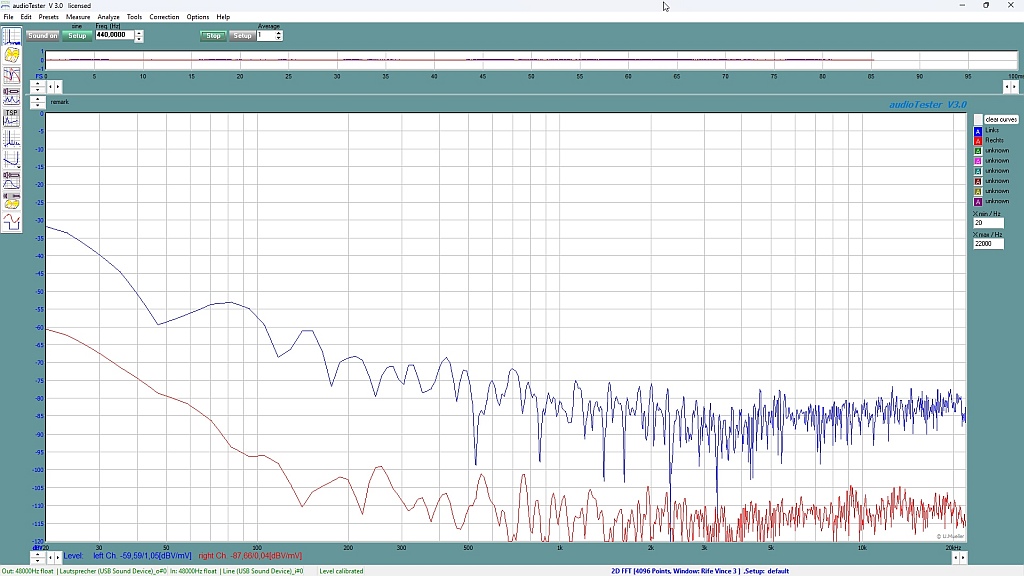Image resolution: width=1024 pixels, height=576 pixels.
Task: Click the Level calibrated status text
Action: [x=341, y=571]
